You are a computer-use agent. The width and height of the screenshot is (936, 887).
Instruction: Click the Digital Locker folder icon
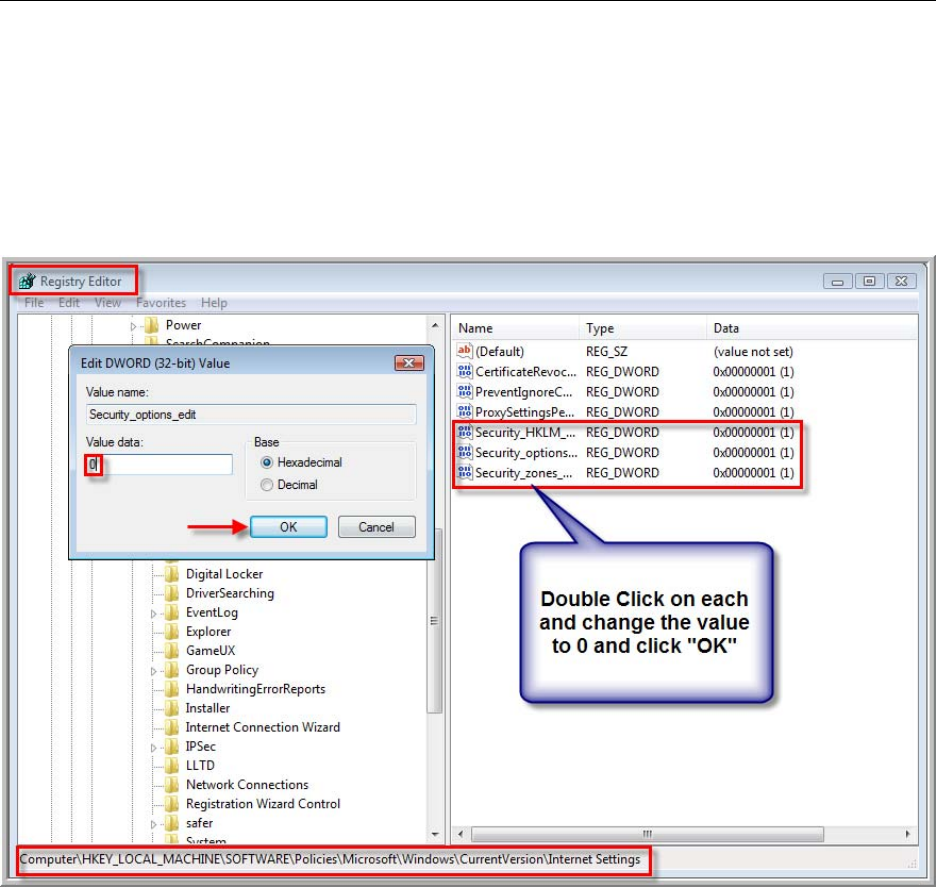pos(172,574)
